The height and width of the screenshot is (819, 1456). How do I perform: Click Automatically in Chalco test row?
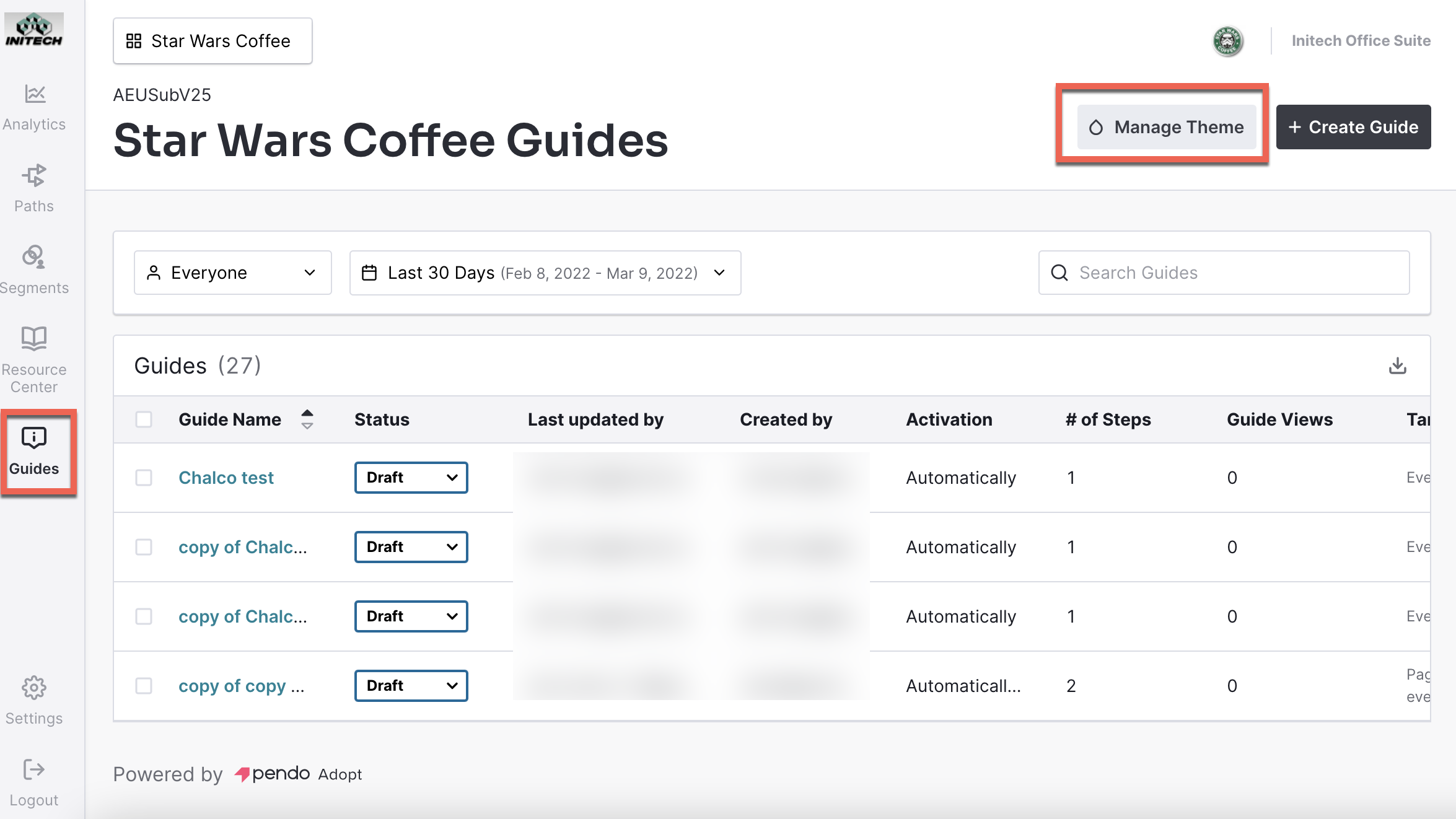point(961,478)
